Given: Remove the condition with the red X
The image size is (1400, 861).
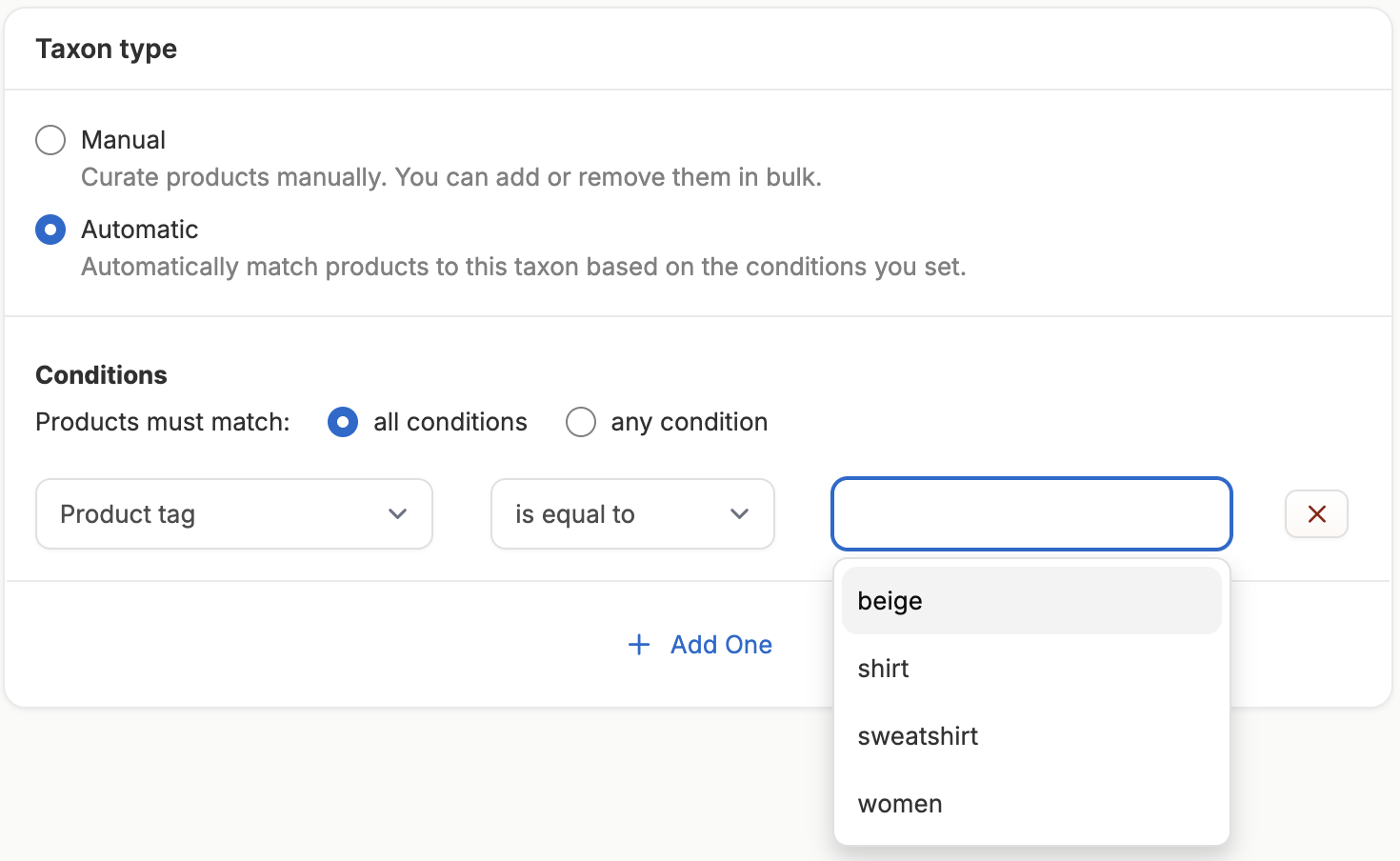Looking at the screenshot, I should [x=1316, y=514].
